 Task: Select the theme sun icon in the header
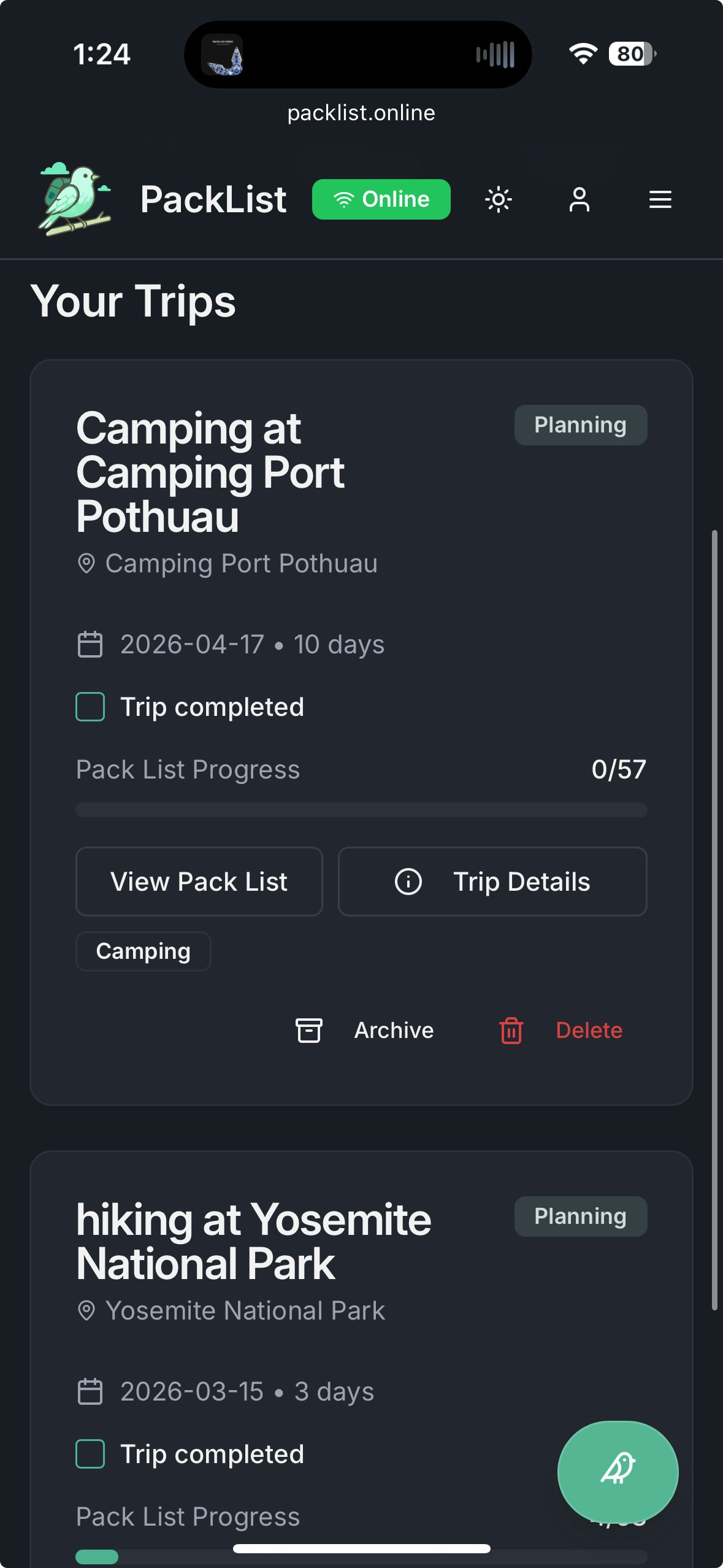pos(499,199)
